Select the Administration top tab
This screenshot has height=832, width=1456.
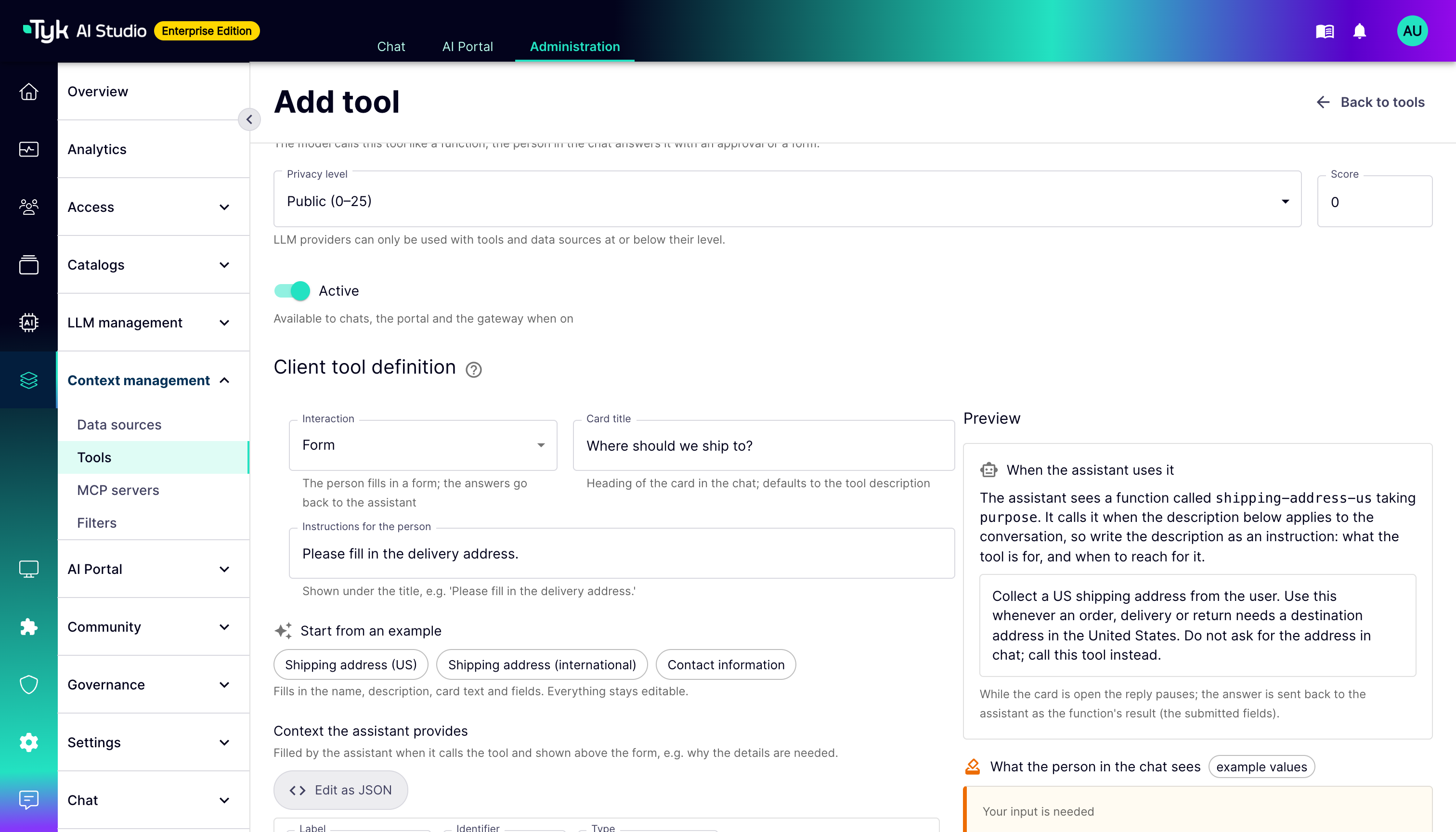(x=575, y=46)
